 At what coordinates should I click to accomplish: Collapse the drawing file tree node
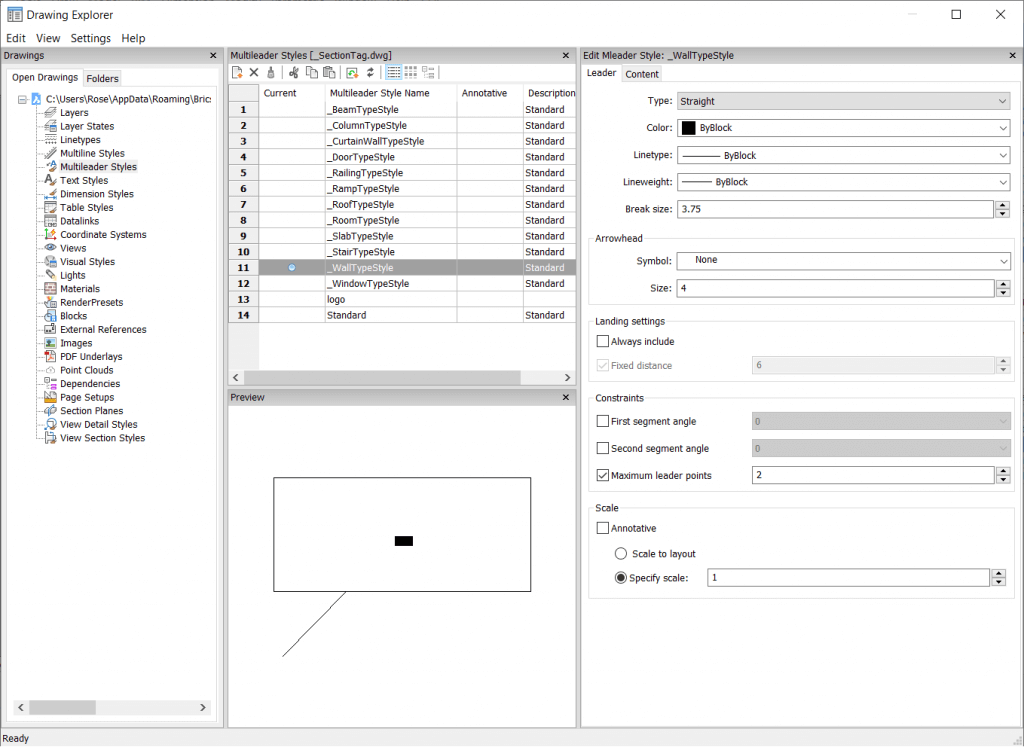(x=22, y=99)
